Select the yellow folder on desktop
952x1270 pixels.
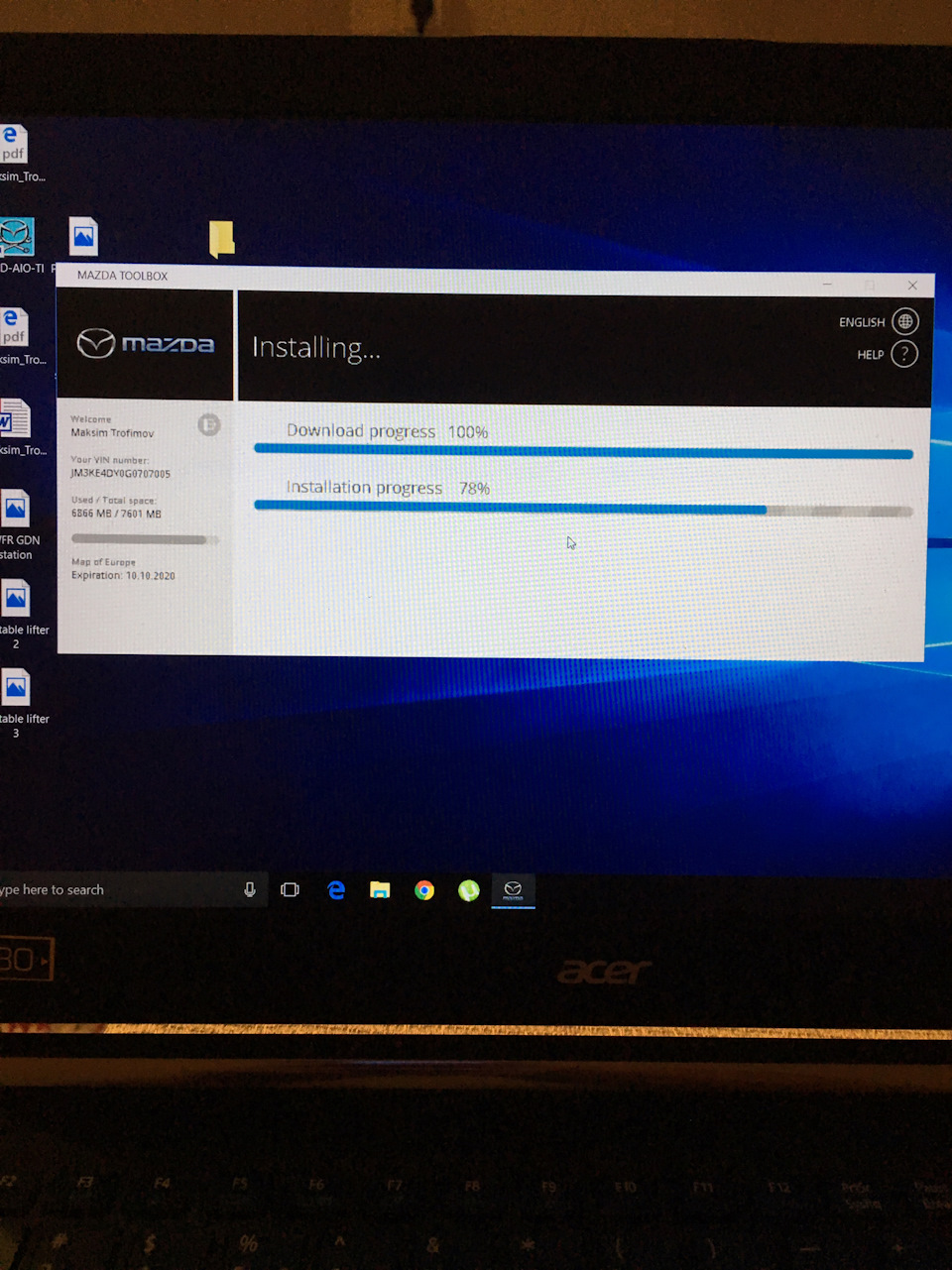[x=222, y=239]
